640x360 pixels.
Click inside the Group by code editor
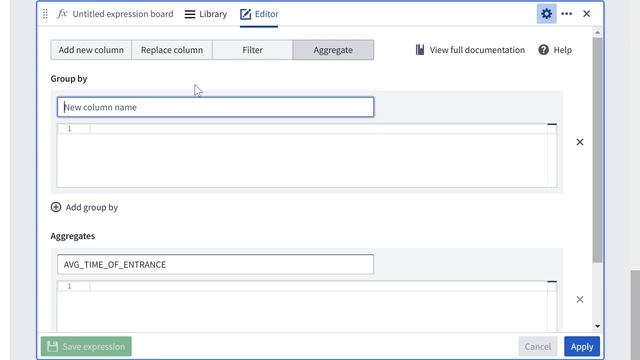click(307, 156)
